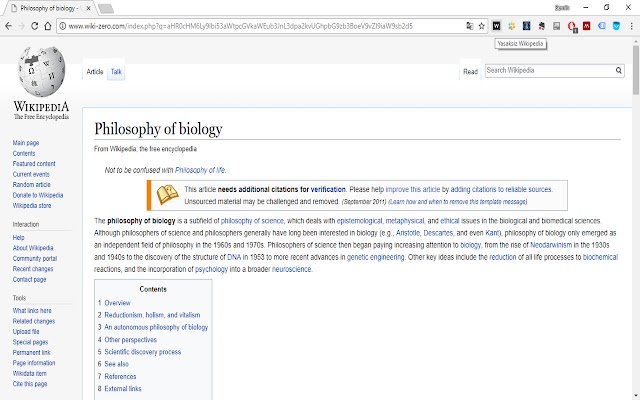Open Donate to Wikipedia link
This screenshot has width=640, height=400.
38,195
